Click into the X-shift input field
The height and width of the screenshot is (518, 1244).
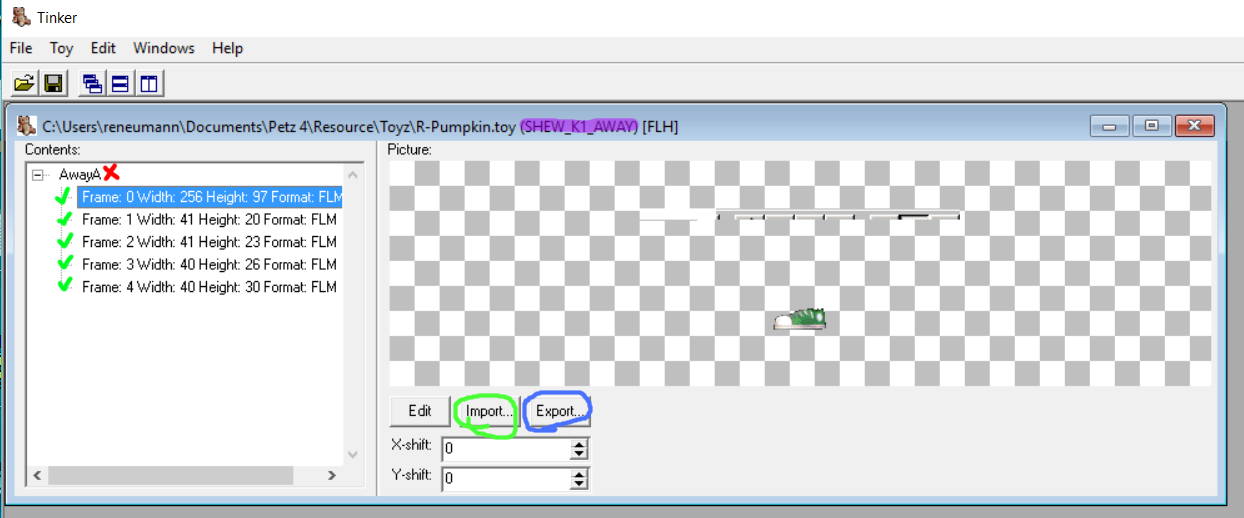pos(506,449)
